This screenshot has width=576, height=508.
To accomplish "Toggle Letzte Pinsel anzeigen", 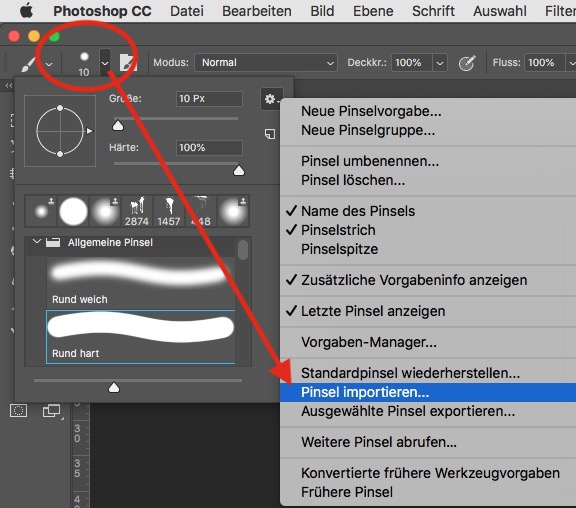I will [x=373, y=311].
